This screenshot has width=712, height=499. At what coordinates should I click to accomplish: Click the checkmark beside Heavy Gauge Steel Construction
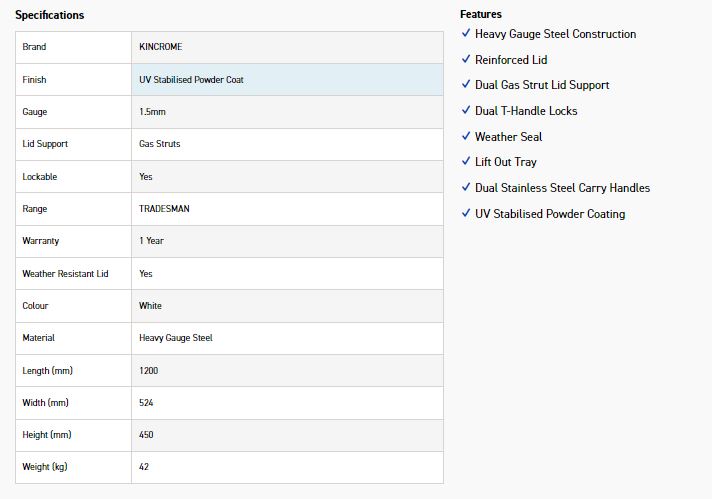(466, 33)
